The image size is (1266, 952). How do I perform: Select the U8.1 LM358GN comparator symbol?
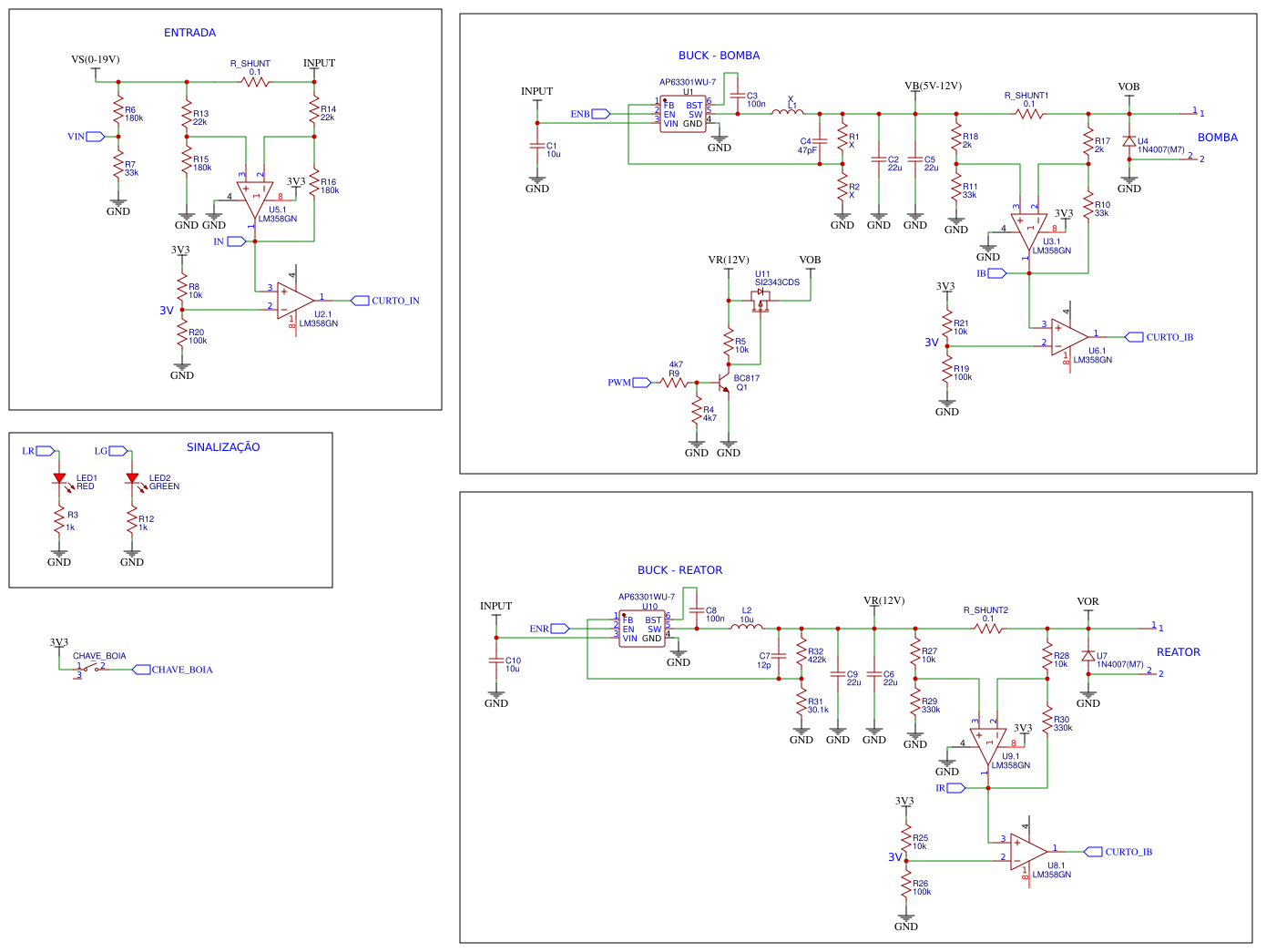[x=1028, y=852]
